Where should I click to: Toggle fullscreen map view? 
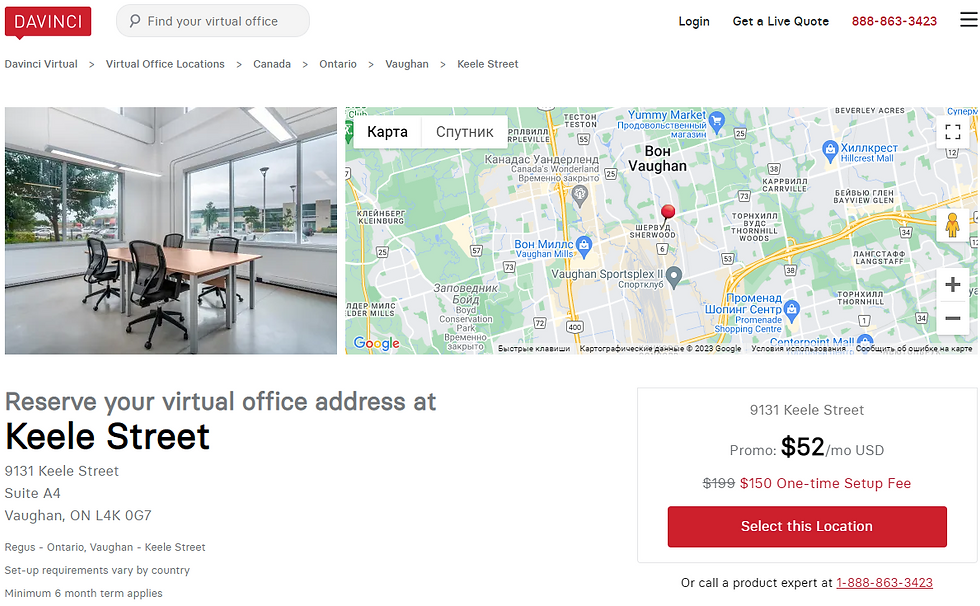click(952, 132)
